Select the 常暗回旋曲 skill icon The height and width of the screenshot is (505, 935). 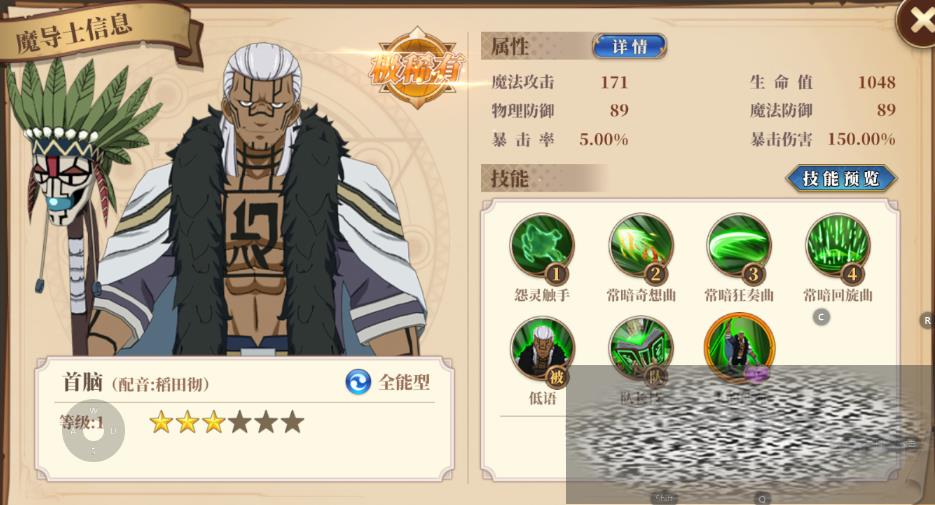pyautogui.click(x=838, y=246)
